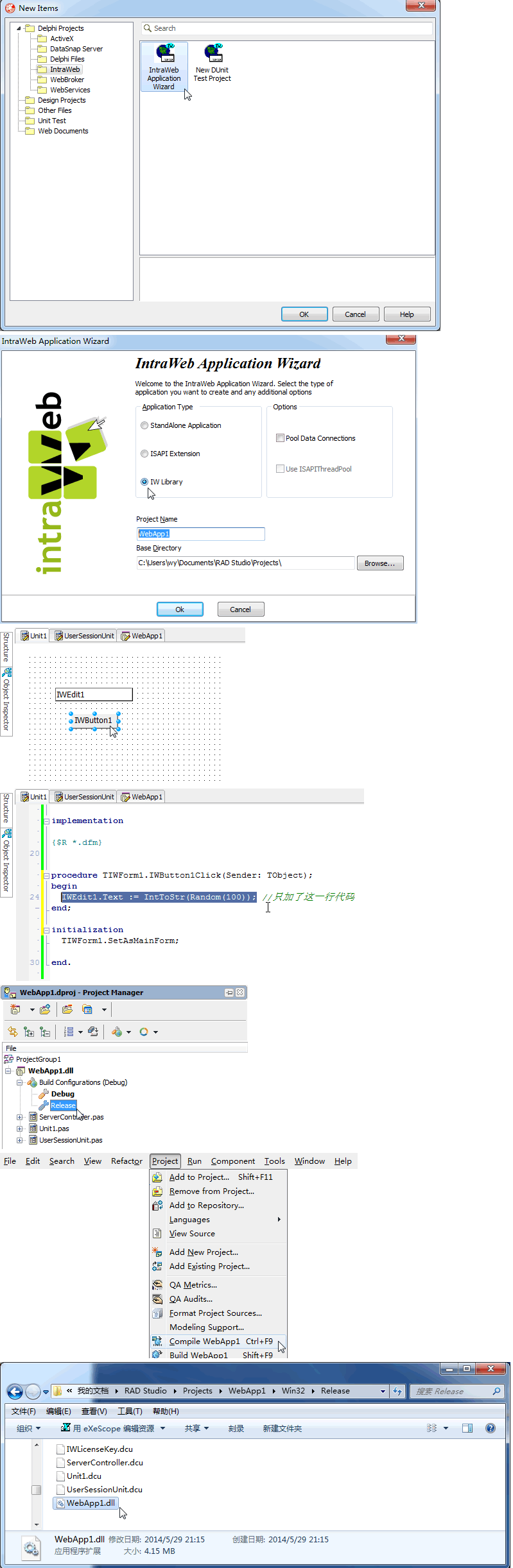Select the New DUnit Test Project icon

coord(213,63)
